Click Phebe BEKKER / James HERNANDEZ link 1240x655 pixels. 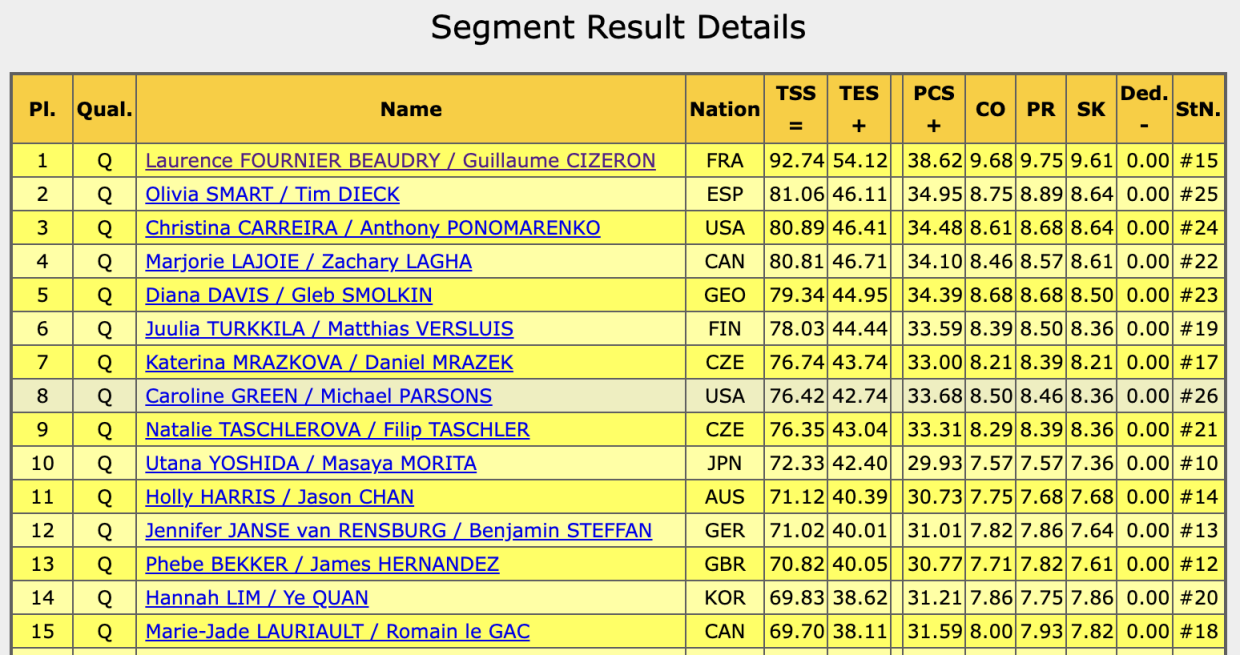coord(322,565)
